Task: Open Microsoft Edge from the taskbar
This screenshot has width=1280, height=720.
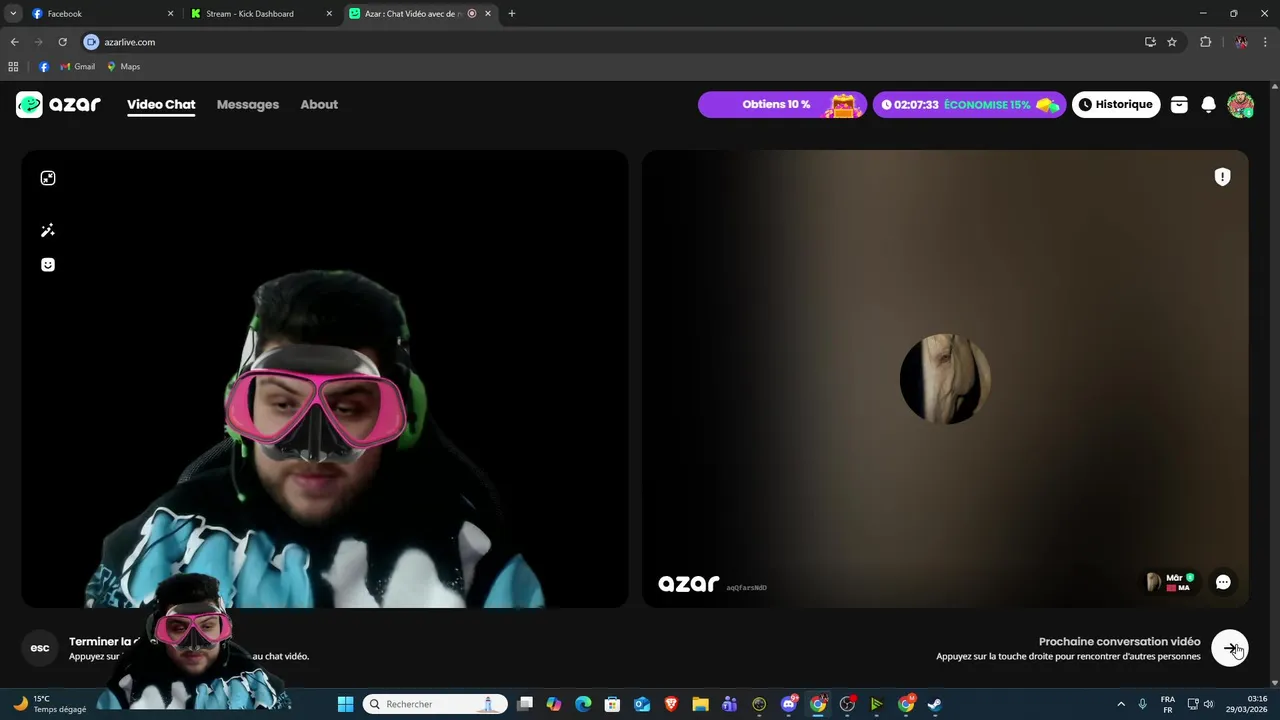Action: 583,704
